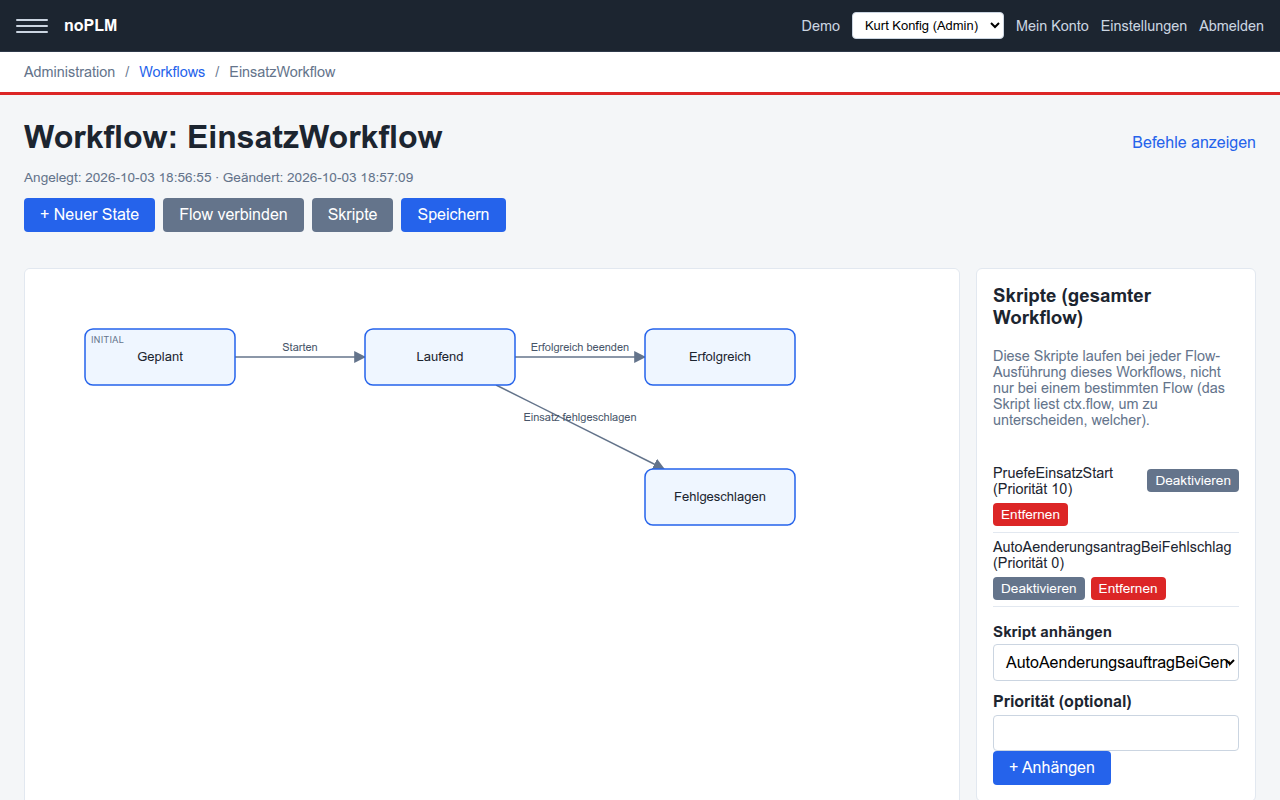Screen dimensions: 1280x800
Task: Open the hamburger navigation menu
Action: coord(32,26)
